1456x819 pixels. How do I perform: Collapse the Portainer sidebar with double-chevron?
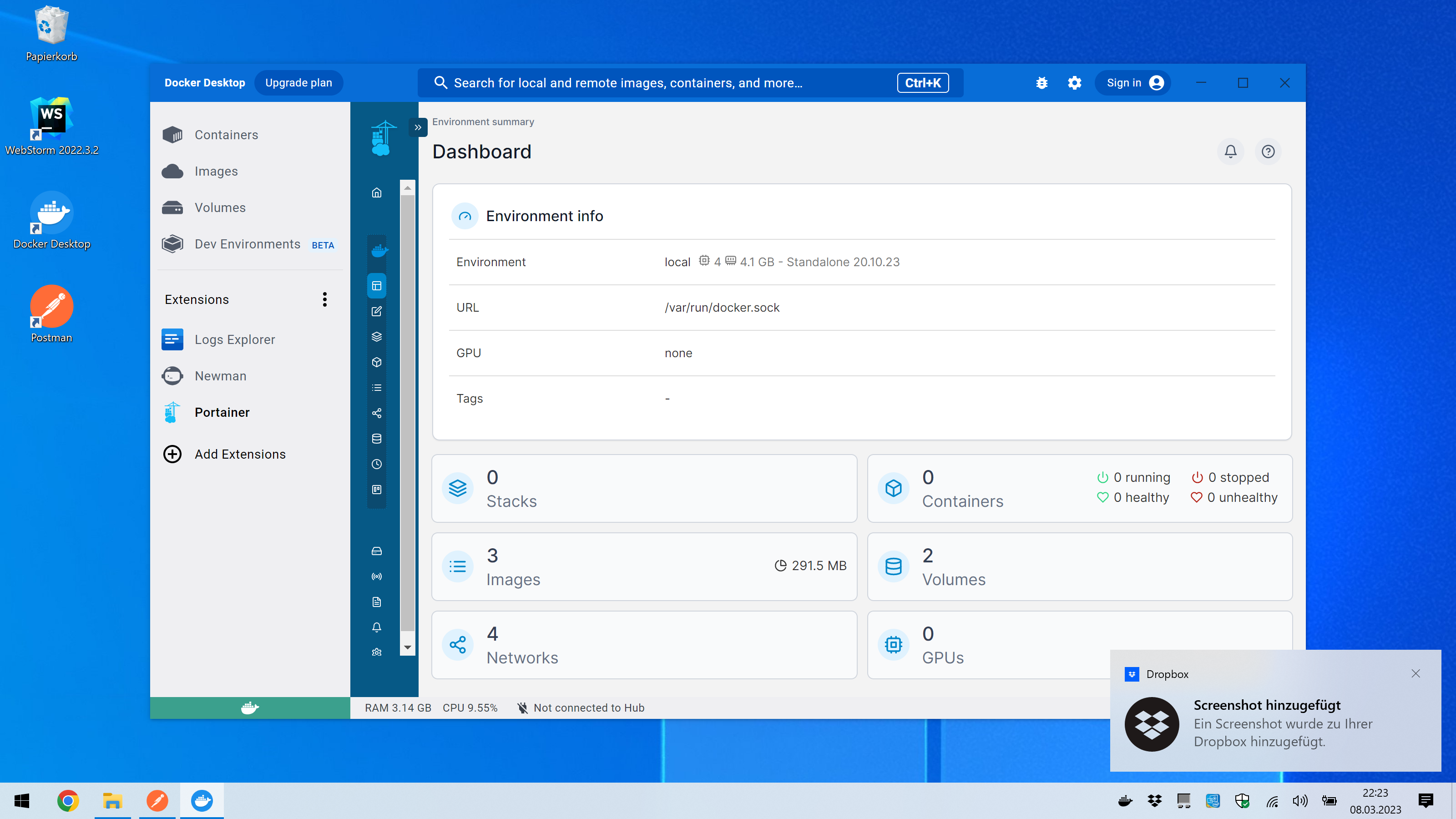click(x=418, y=127)
